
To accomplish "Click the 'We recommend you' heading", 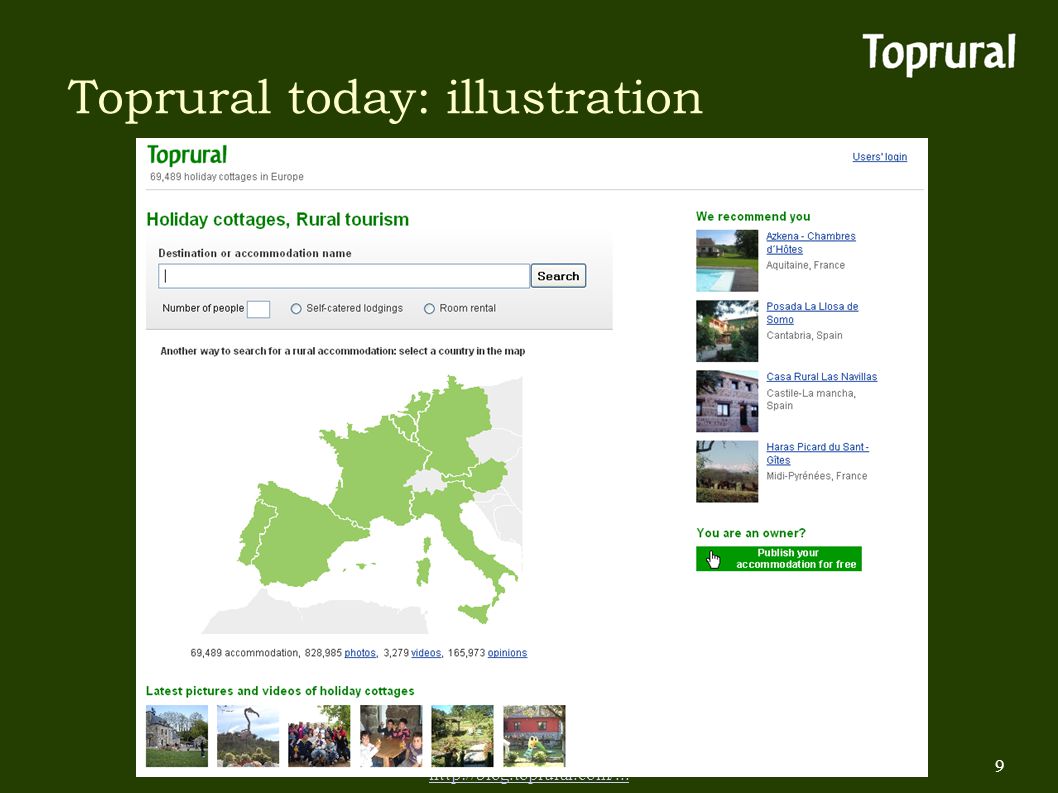I will [753, 216].
